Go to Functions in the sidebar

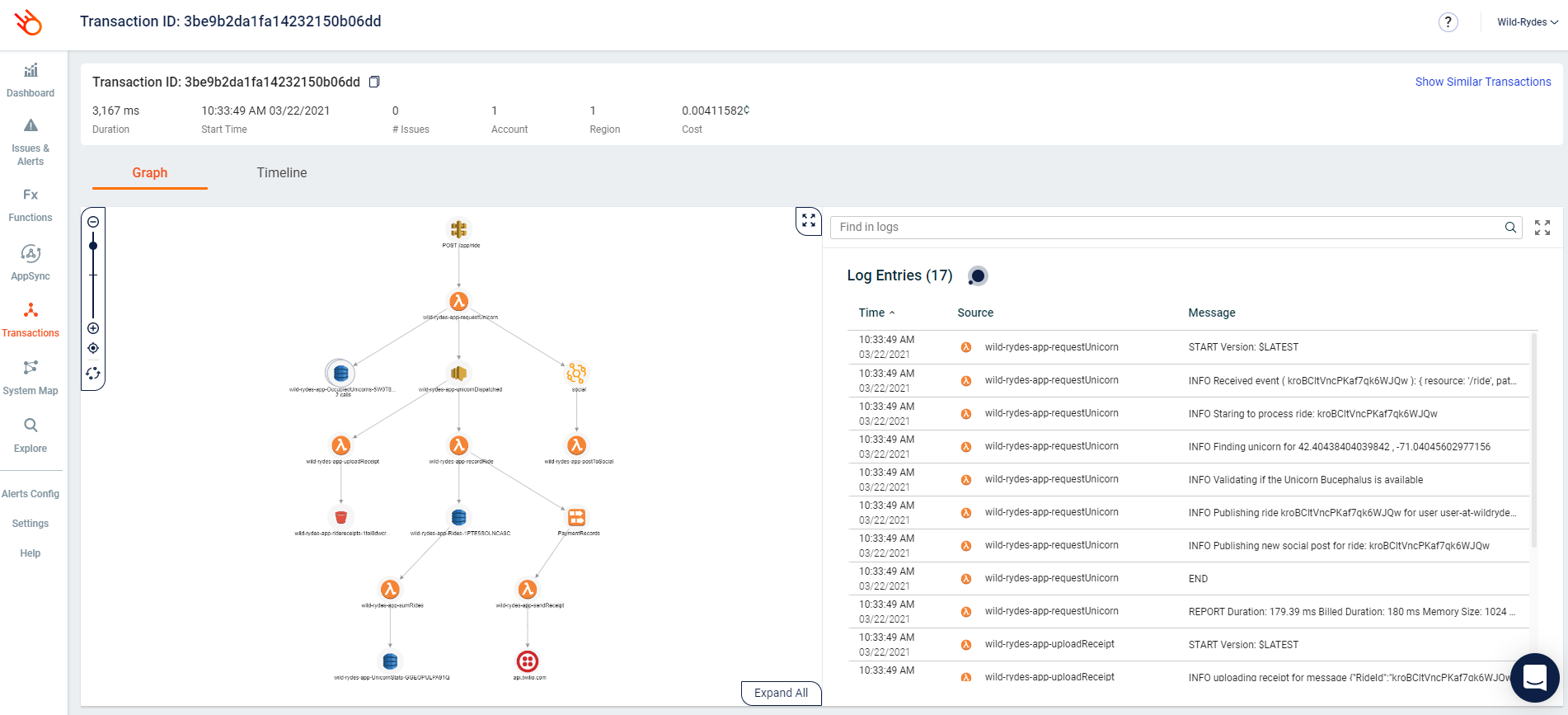tap(31, 205)
